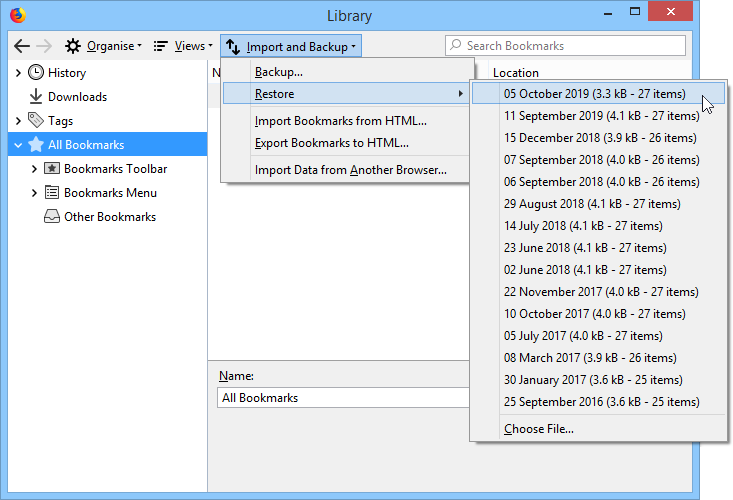This screenshot has width=733, height=500.
Task: Click the Bookmarks Menu list icon
Action: tap(51, 192)
